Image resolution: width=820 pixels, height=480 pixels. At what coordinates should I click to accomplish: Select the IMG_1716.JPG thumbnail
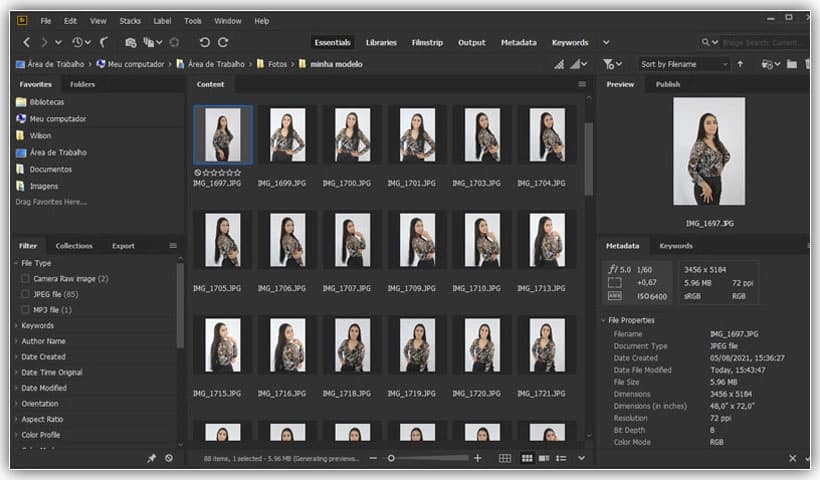pyautogui.click(x=287, y=346)
